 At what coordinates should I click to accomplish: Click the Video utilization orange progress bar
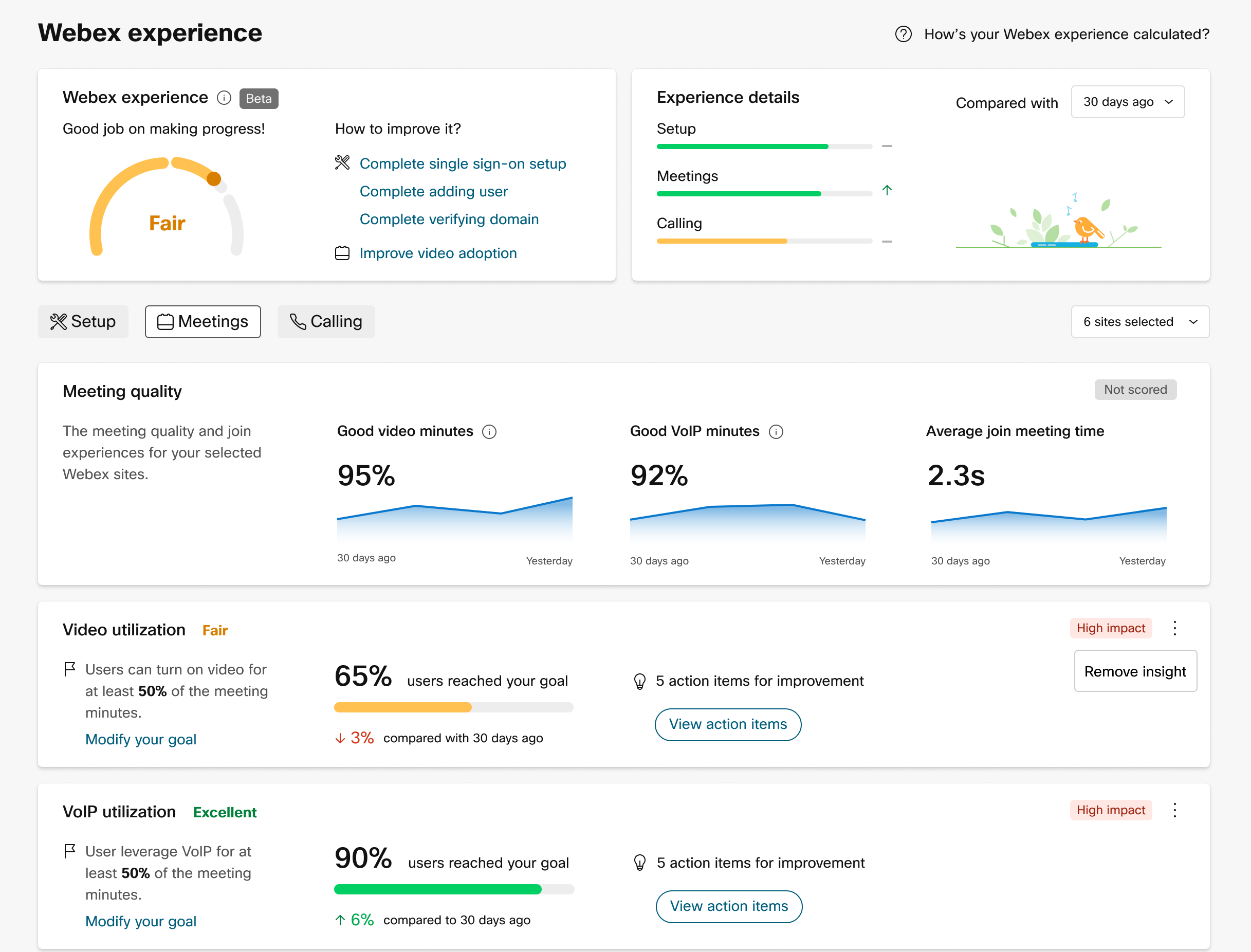403,707
